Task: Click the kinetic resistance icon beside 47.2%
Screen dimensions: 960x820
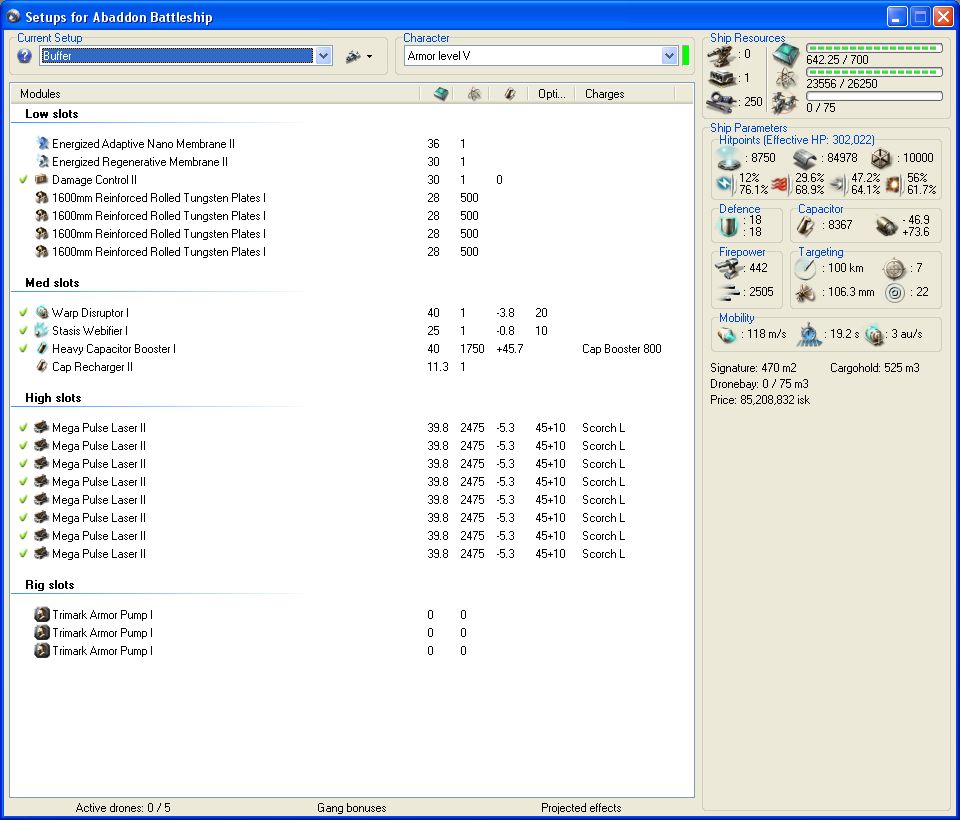Action: coord(839,184)
